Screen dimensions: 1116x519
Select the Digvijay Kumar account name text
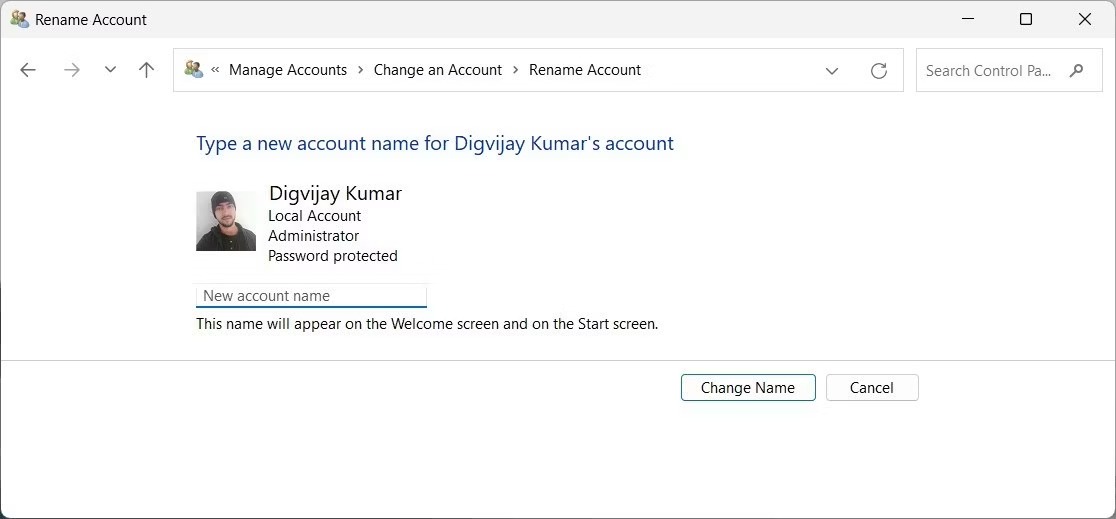pos(335,193)
